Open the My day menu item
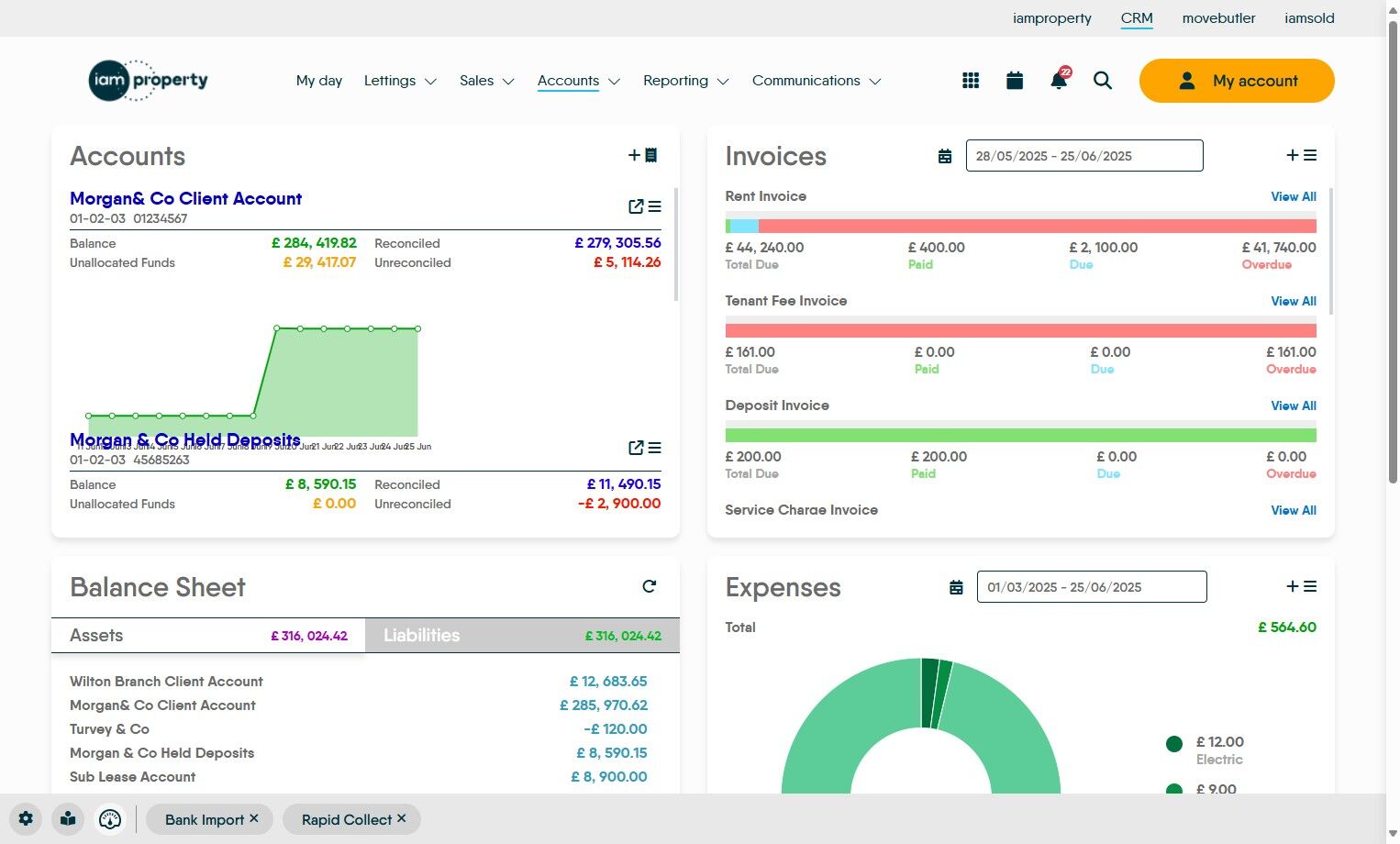 [319, 81]
